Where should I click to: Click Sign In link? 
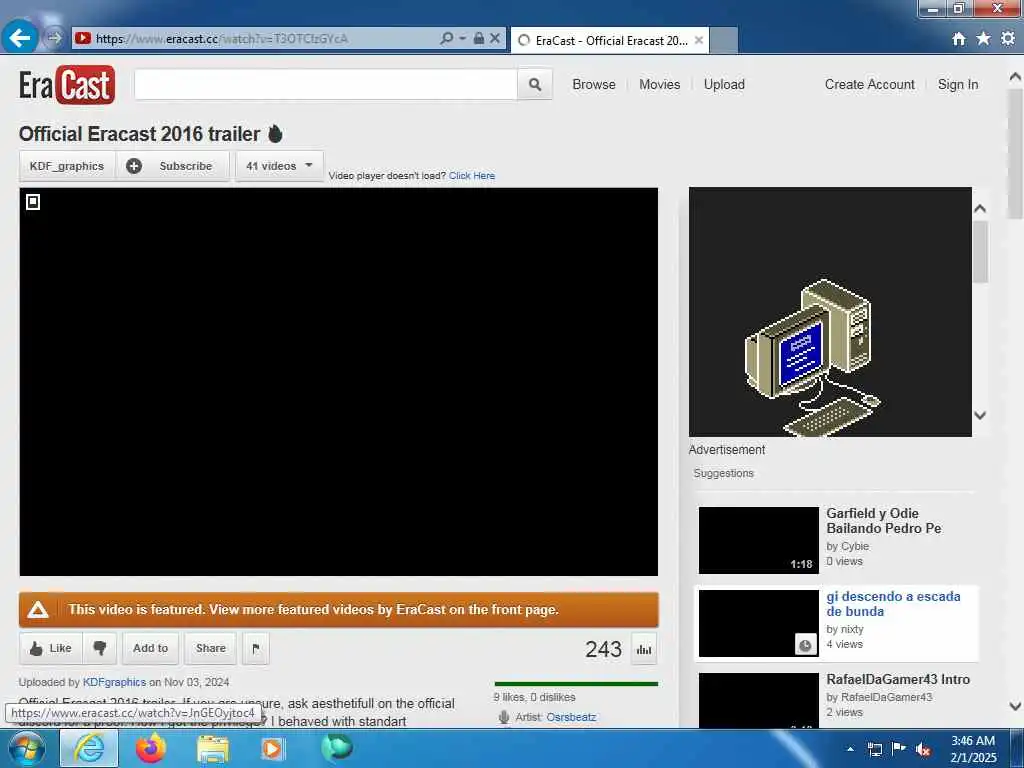[958, 84]
